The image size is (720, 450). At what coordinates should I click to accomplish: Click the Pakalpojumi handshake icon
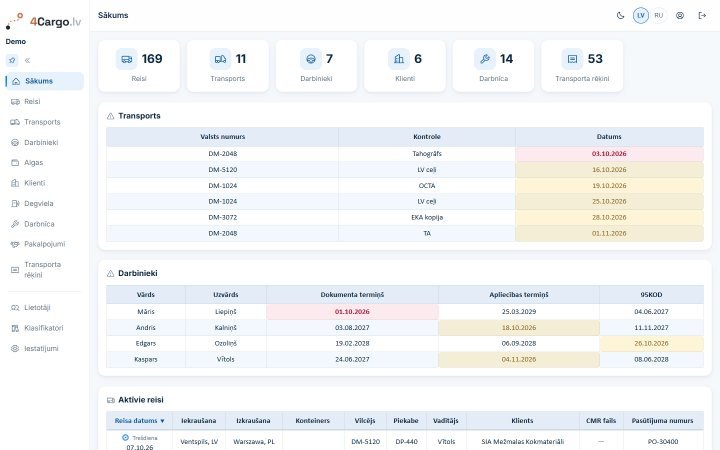[x=15, y=244]
